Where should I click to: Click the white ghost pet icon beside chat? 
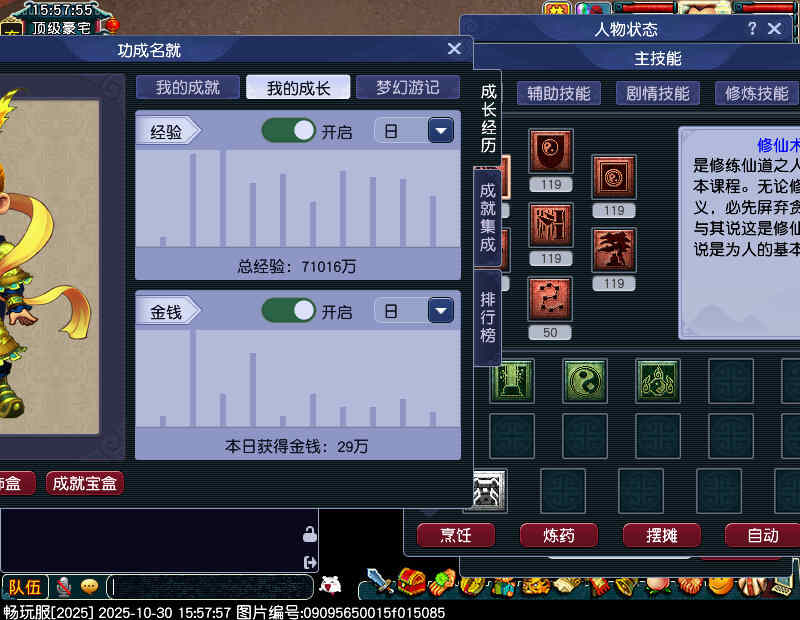tap(330, 585)
